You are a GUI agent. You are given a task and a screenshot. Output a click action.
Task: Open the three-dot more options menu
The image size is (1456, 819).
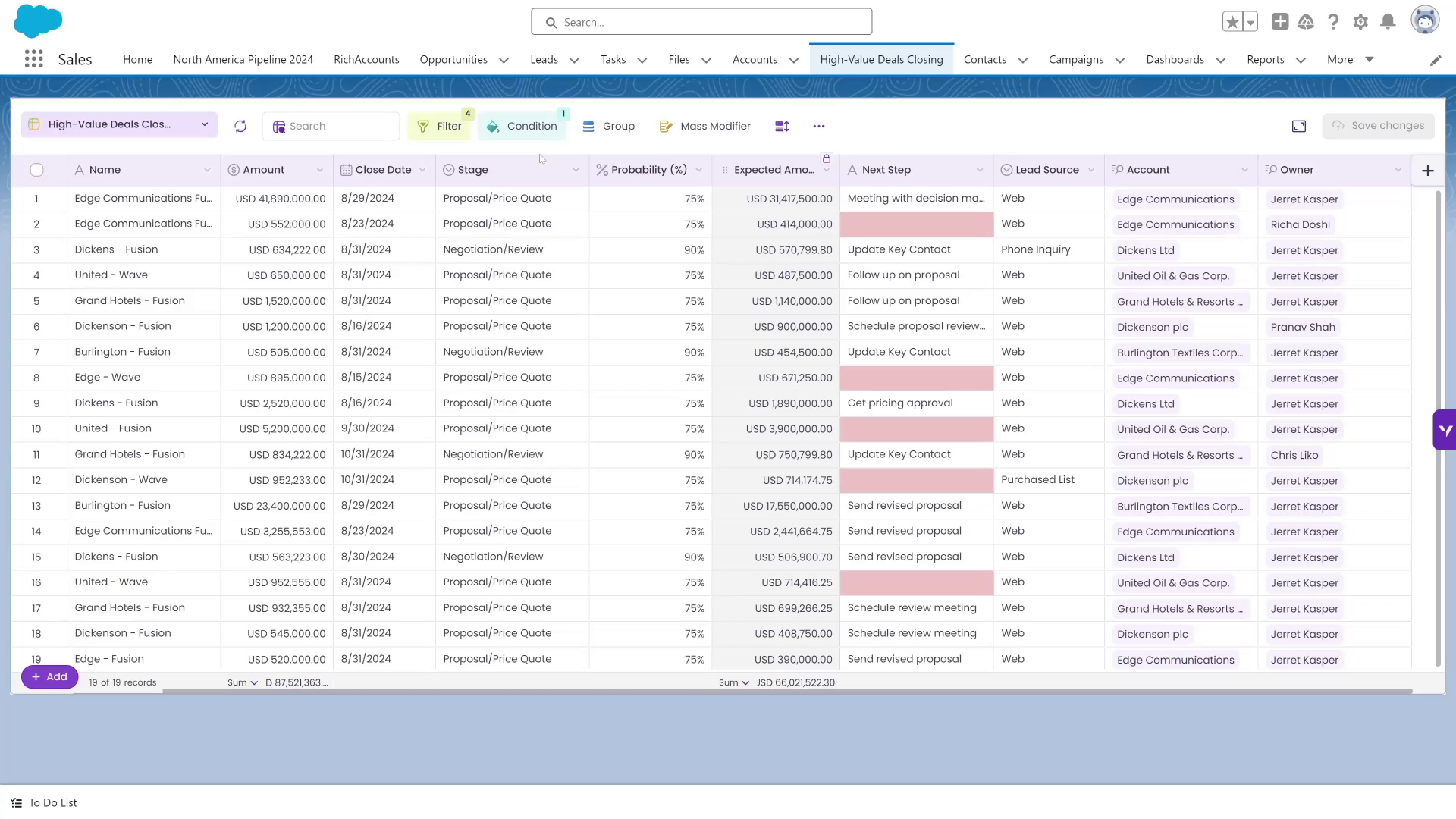819,126
